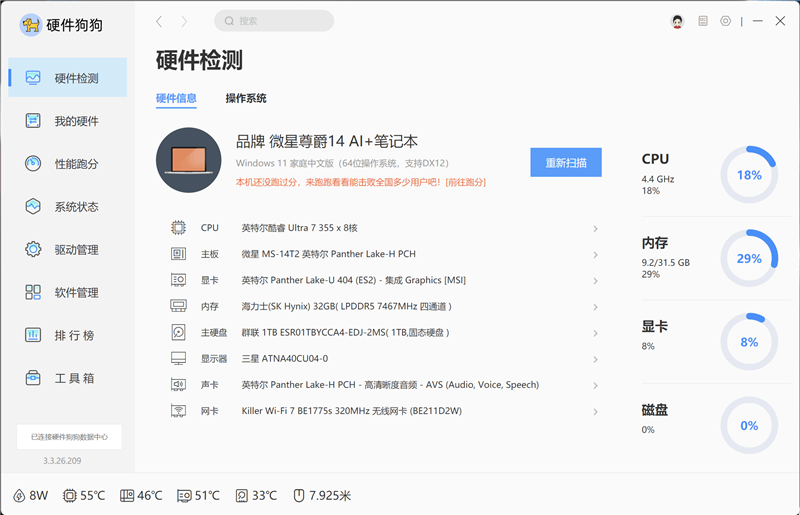Expand the 网卡 Killer Wi-Fi 7 chevron
This screenshot has width=800, height=515.
pos(595,411)
